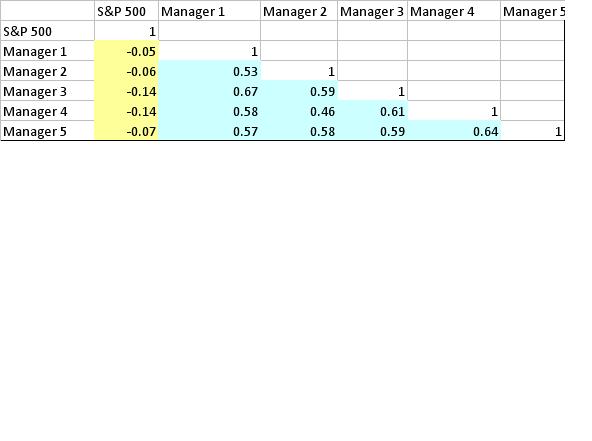Click the Manager 2 row label
Screen dimensions: 592x441
coord(47,71)
